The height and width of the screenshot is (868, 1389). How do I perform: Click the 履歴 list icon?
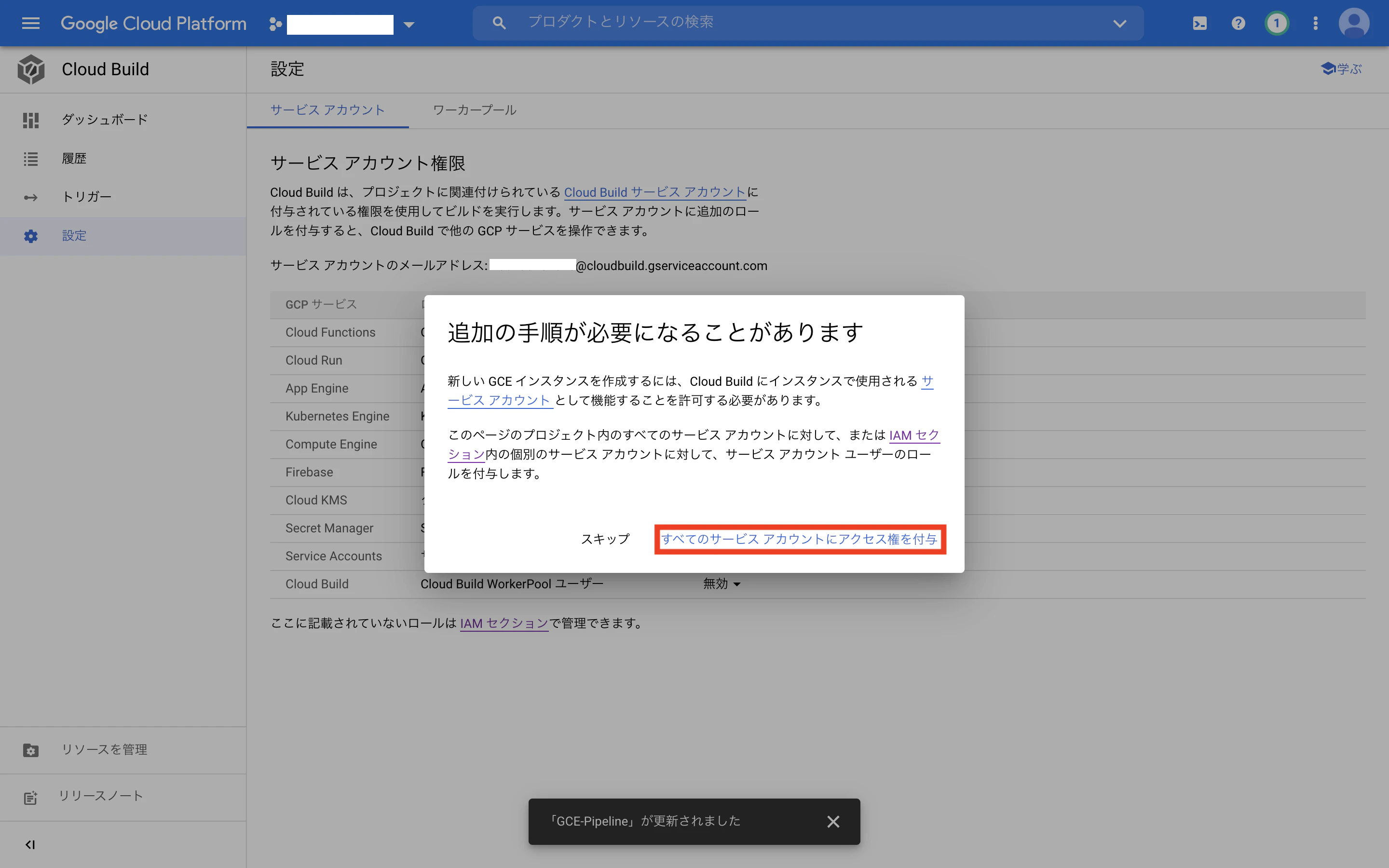pyautogui.click(x=30, y=159)
